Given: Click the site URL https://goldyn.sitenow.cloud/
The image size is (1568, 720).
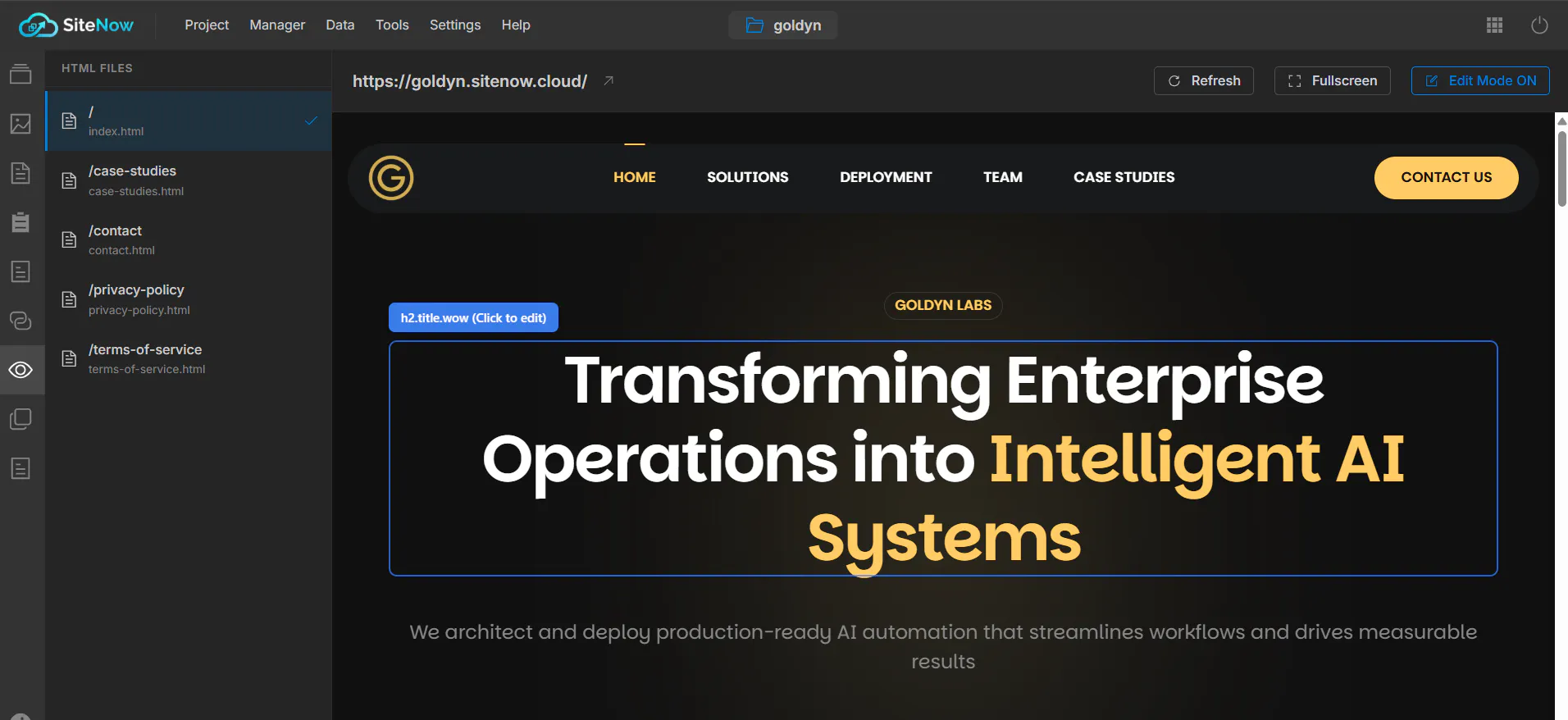Looking at the screenshot, I should coord(470,81).
